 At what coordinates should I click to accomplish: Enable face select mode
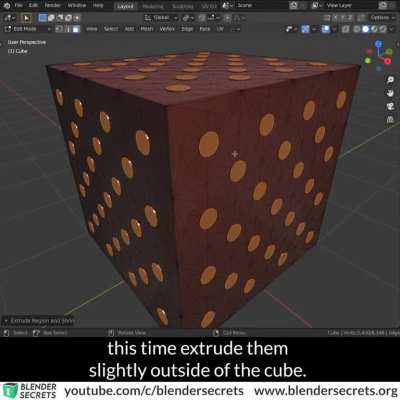[x=76, y=29]
